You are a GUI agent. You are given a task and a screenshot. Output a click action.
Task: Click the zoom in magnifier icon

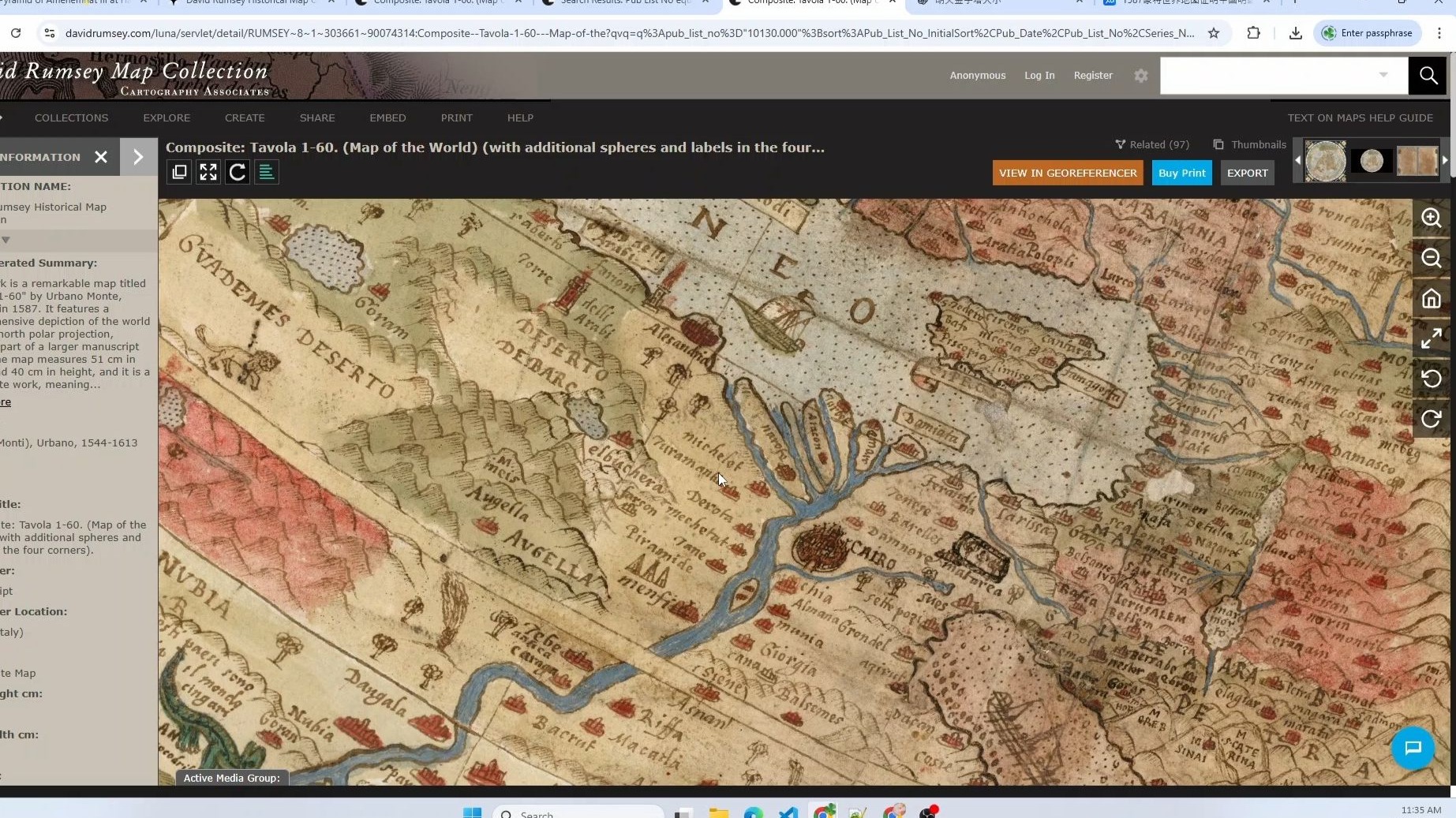(x=1431, y=218)
